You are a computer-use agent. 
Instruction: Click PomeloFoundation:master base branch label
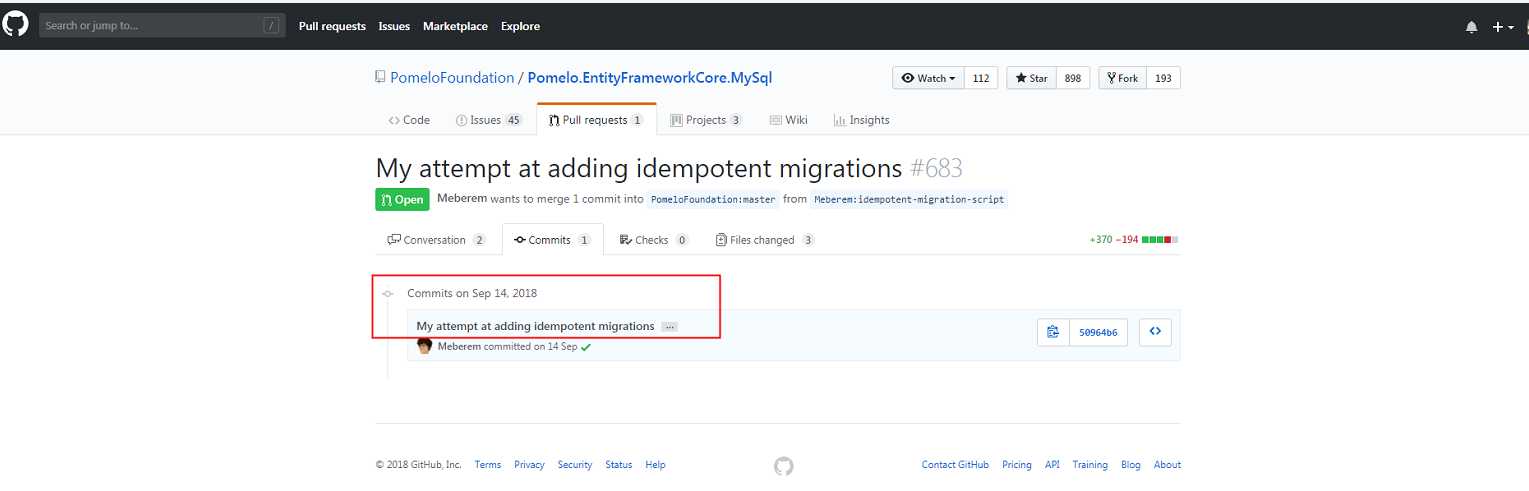713,199
